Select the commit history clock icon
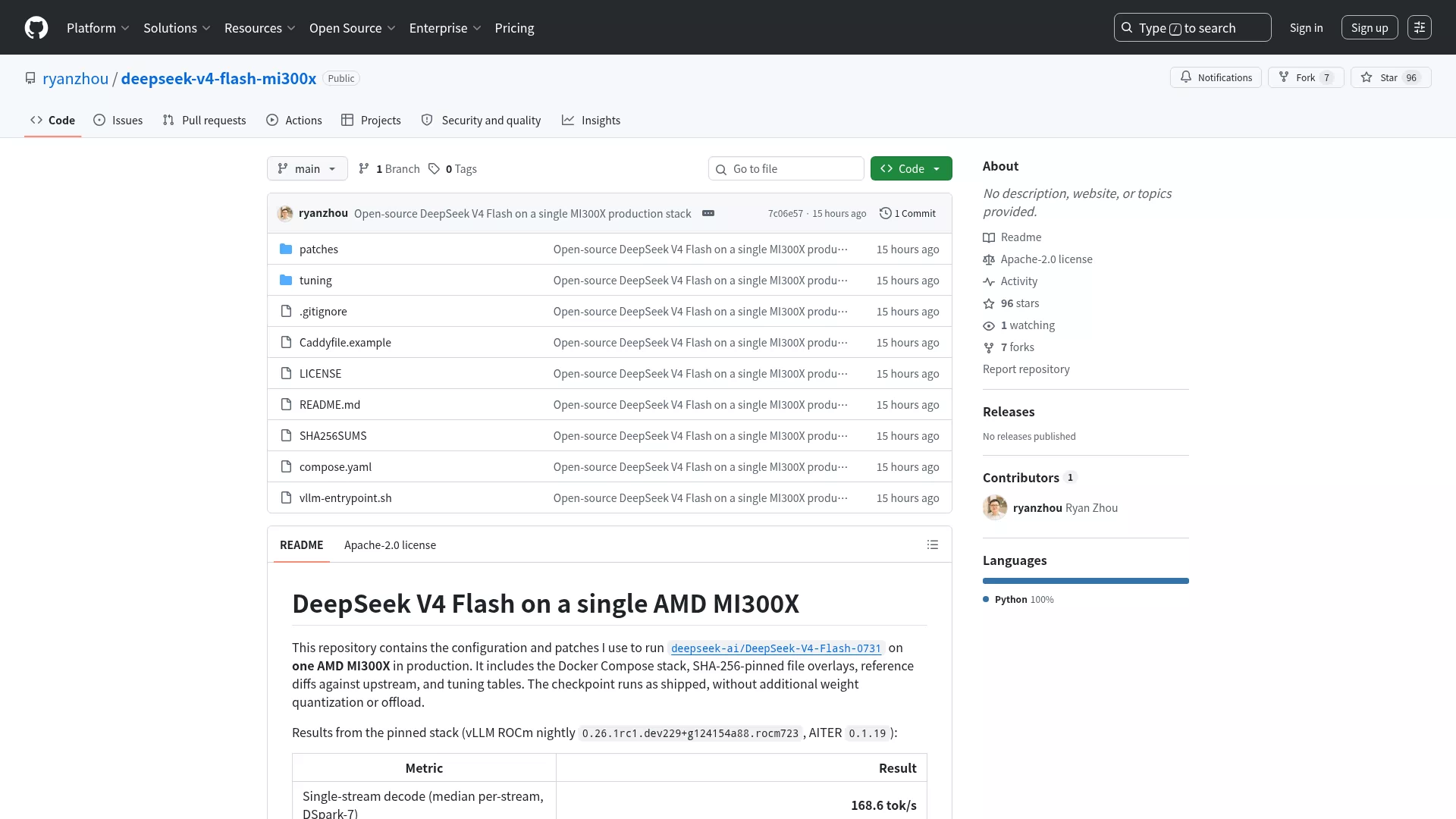 click(x=885, y=214)
